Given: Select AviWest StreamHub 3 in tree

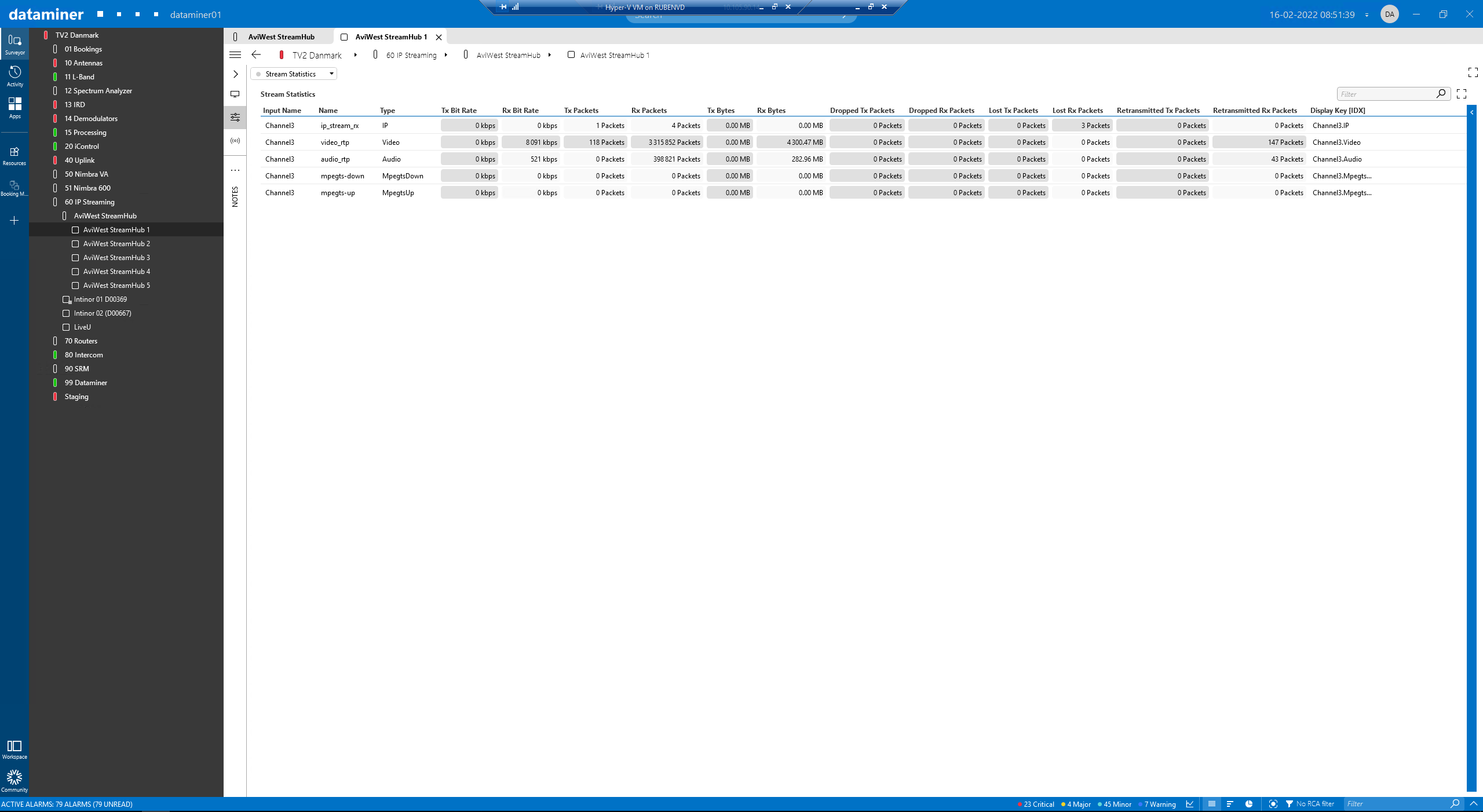Looking at the screenshot, I should [116, 258].
